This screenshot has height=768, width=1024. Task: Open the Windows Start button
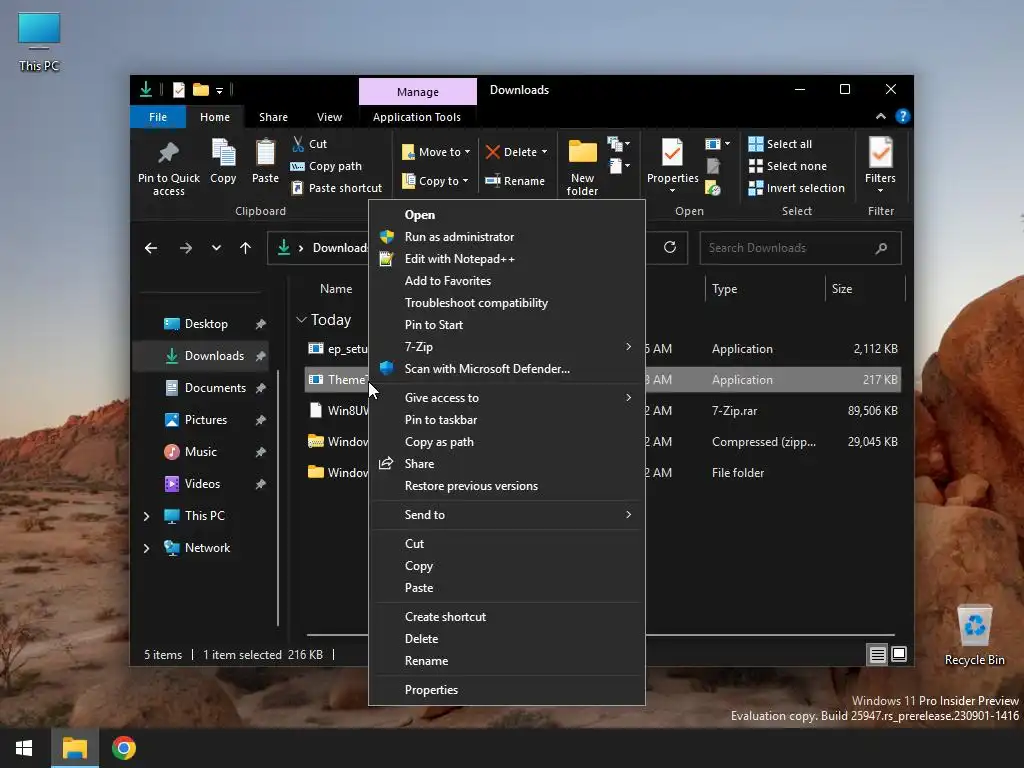(x=24, y=748)
